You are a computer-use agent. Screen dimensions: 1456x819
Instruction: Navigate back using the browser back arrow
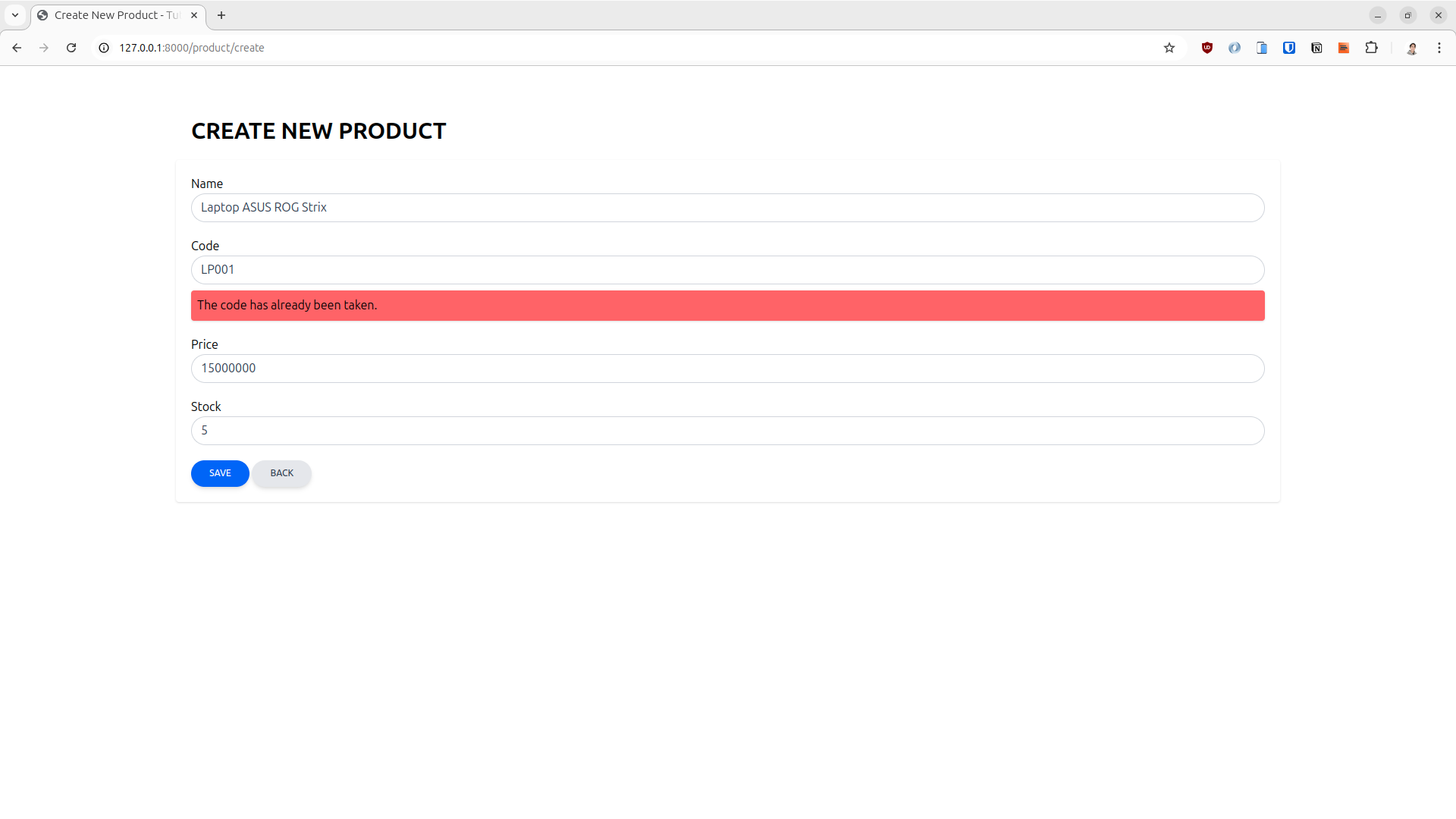(17, 47)
